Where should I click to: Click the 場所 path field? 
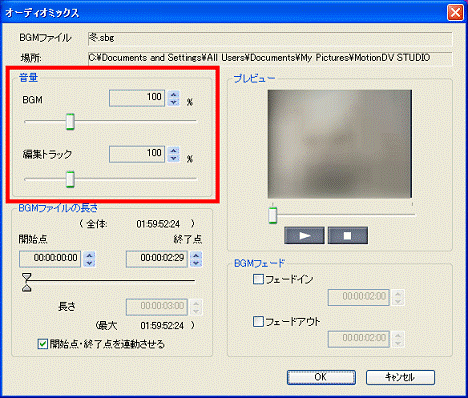[x=270, y=58]
